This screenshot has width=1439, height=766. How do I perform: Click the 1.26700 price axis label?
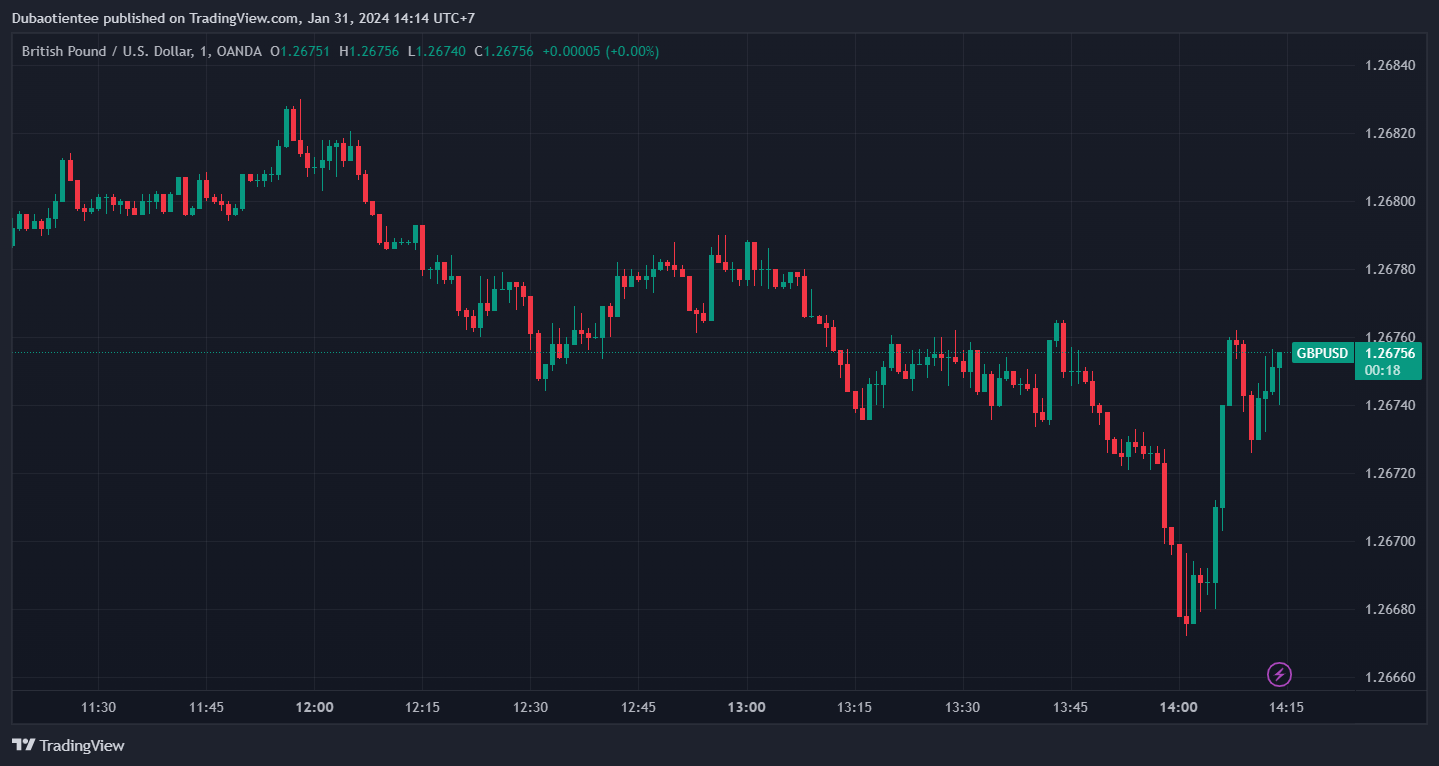[x=1391, y=541]
